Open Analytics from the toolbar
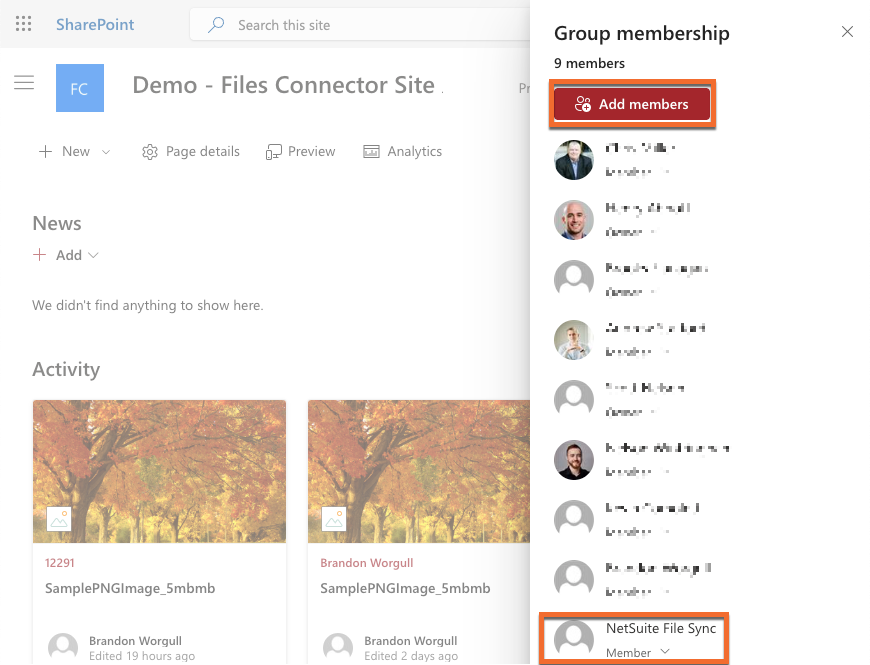The image size is (870, 665). [x=402, y=151]
